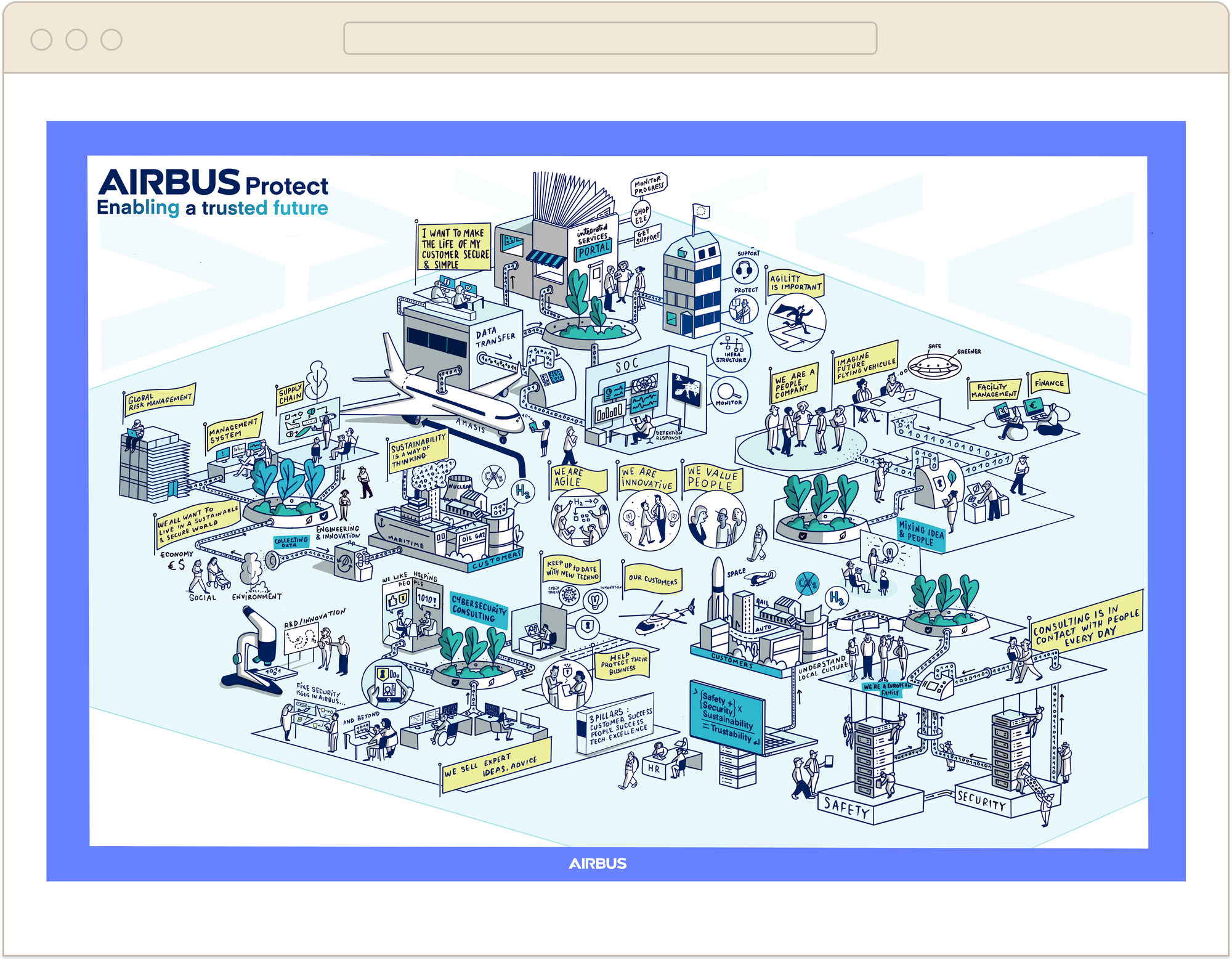Click the 'Collecting Data' blue label
1232x960 pixels.
coord(291,542)
